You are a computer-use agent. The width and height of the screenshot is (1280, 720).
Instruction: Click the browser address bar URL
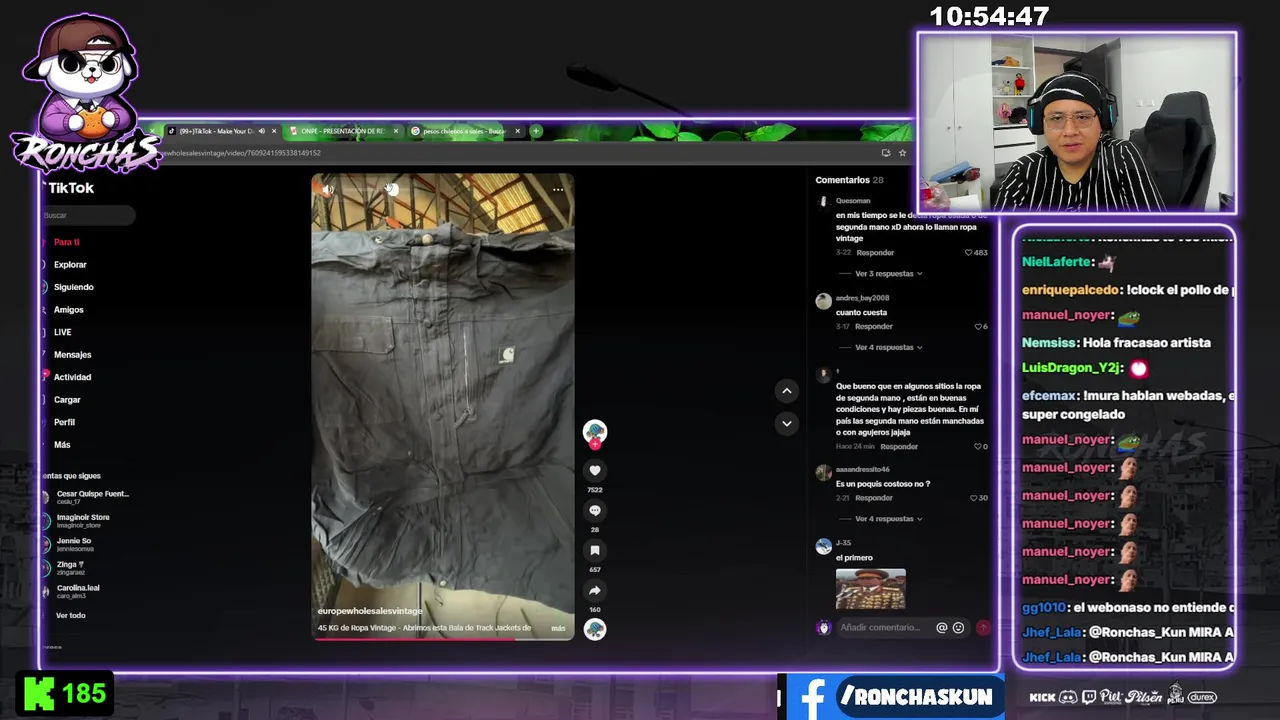240,153
